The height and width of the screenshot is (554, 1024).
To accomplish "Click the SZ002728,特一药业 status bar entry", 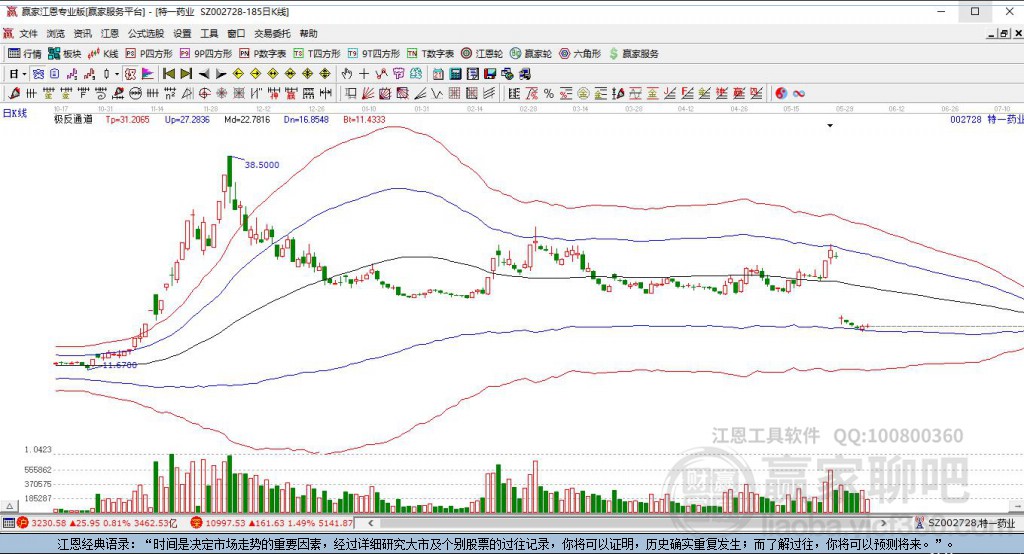I will tap(966, 523).
